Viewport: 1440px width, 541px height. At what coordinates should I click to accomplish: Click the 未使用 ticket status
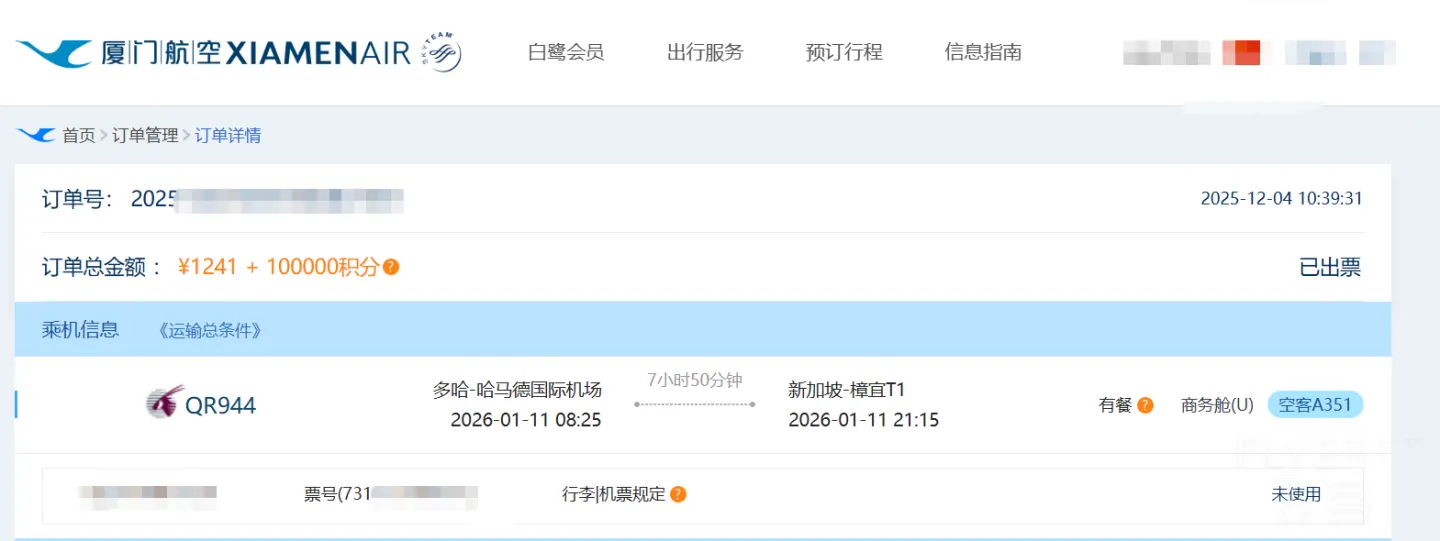tap(1296, 494)
